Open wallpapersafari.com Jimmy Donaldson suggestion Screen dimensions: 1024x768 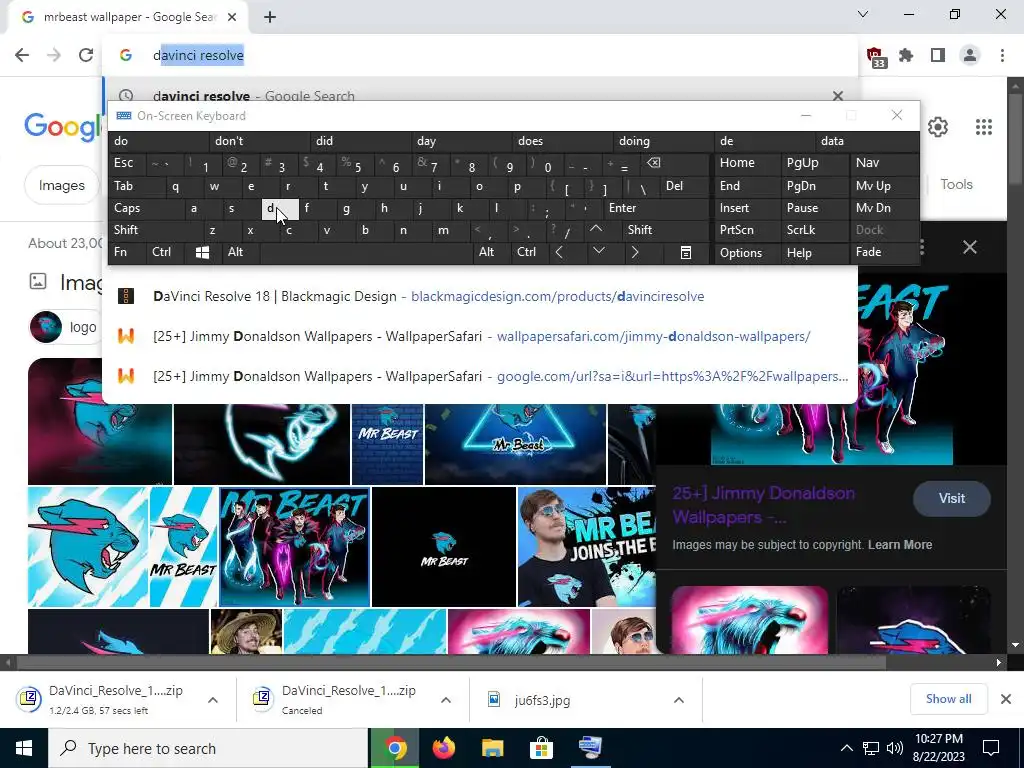click(x=480, y=336)
